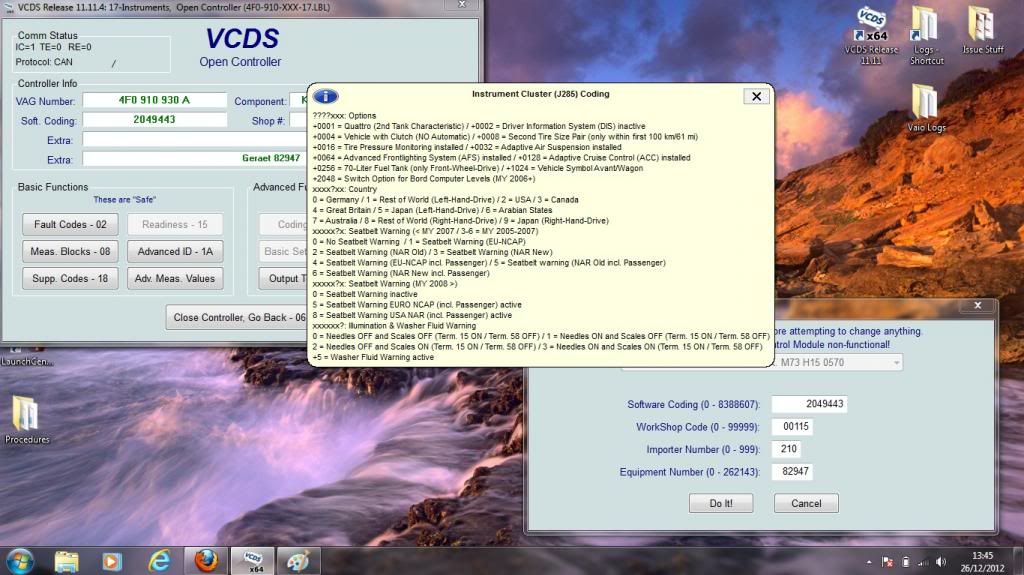Click the '+5 = Washer Fluid Warning active' line

(x=373, y=357)
